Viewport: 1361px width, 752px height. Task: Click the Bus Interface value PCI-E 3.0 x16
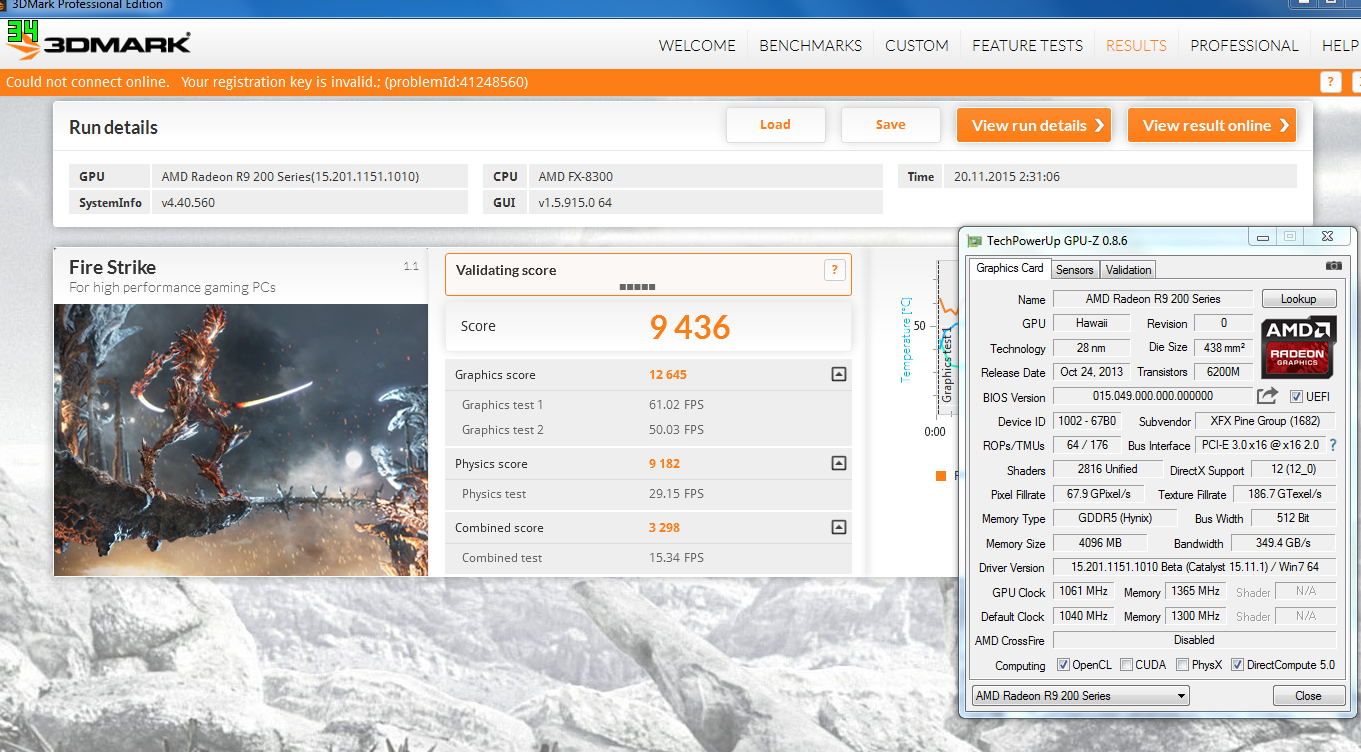pyautogui.click(x=1260, y=445)
